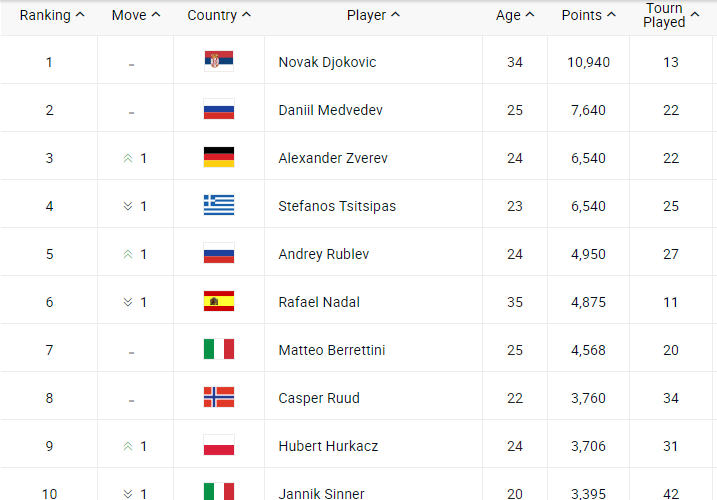Click the Polish flag in Hurkacz's row

tap(219, 445)
